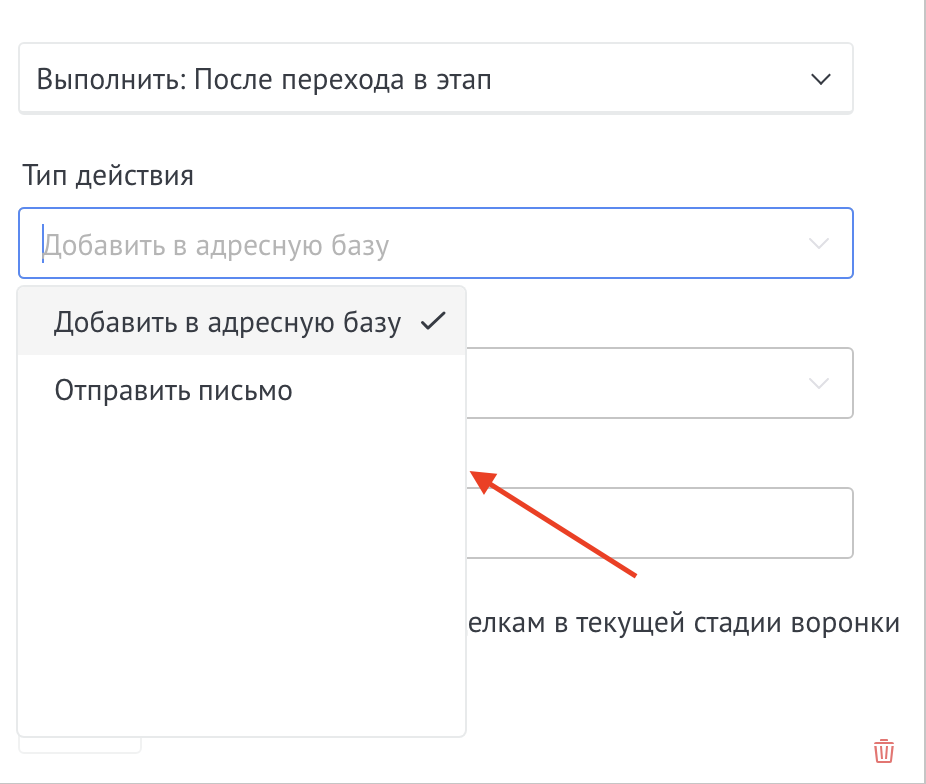Click the scrollbar at the right edge
926x784 pixels.
pos(920,392)
